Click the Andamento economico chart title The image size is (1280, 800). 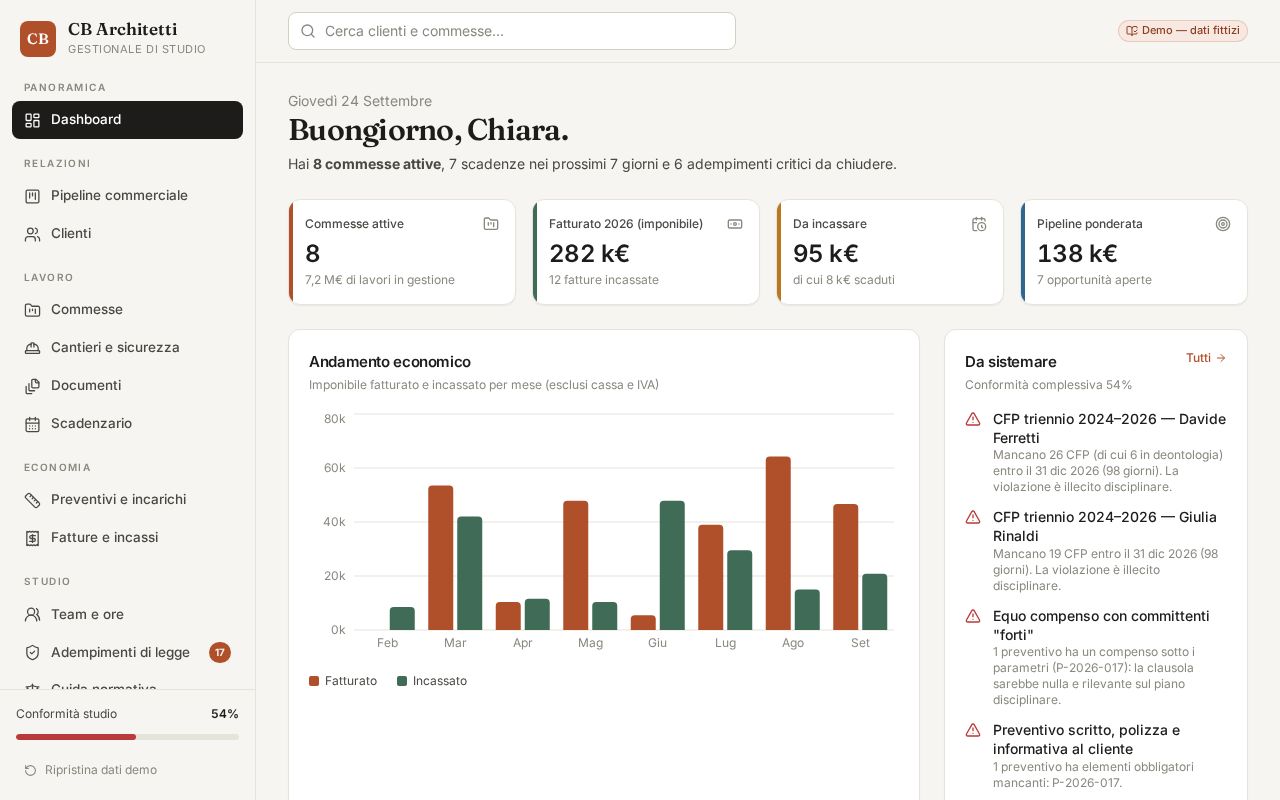(x=390, y=362)
